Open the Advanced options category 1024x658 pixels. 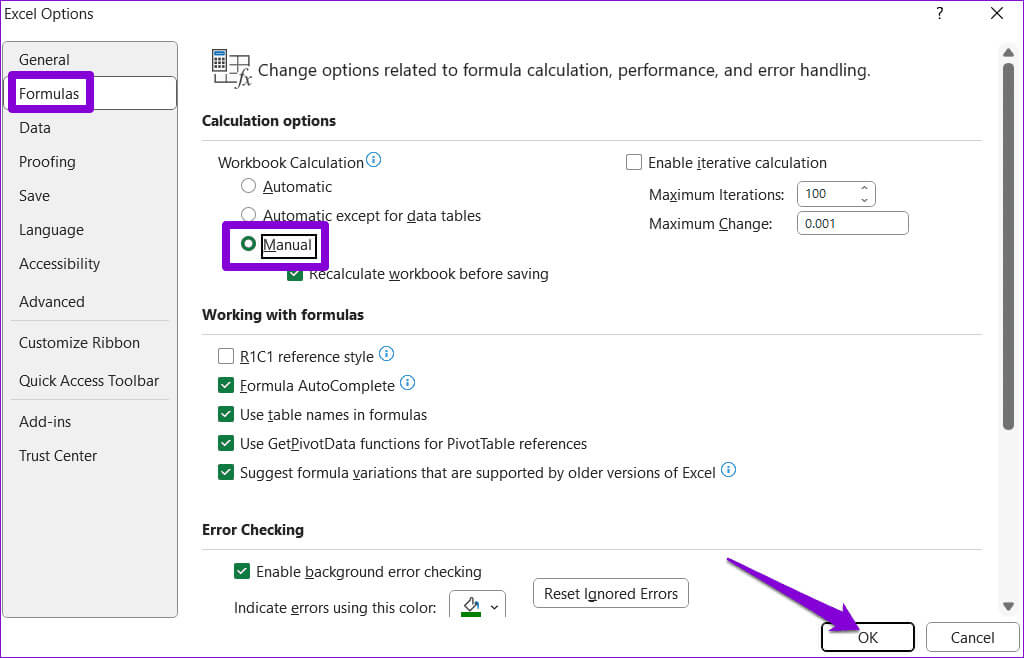pos(52,301)
